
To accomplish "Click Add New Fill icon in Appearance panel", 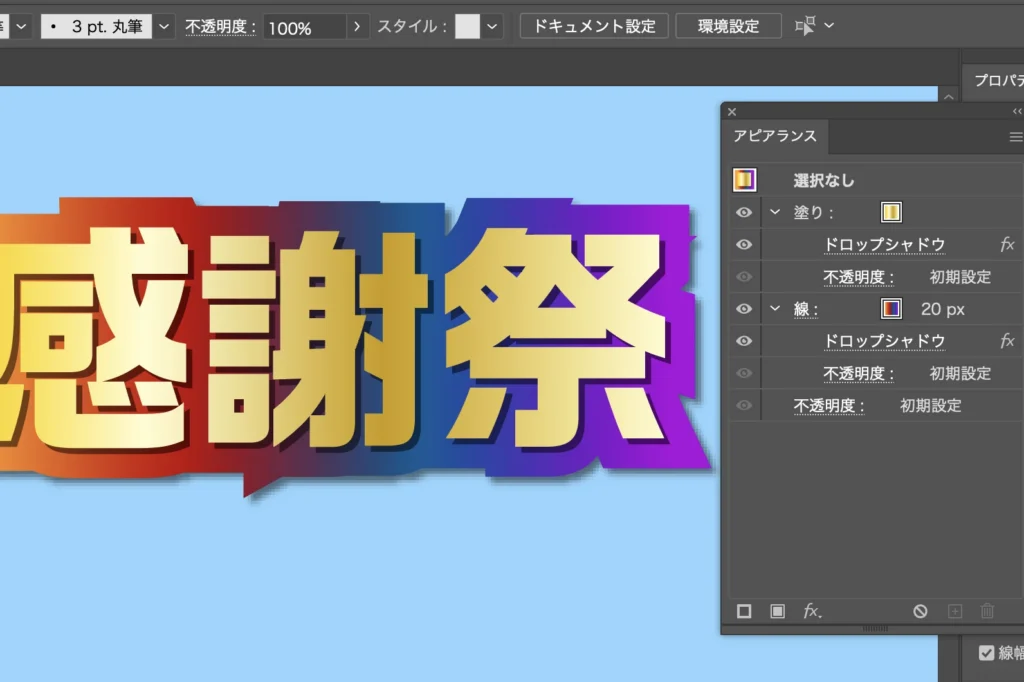I will tap(777, 611).
